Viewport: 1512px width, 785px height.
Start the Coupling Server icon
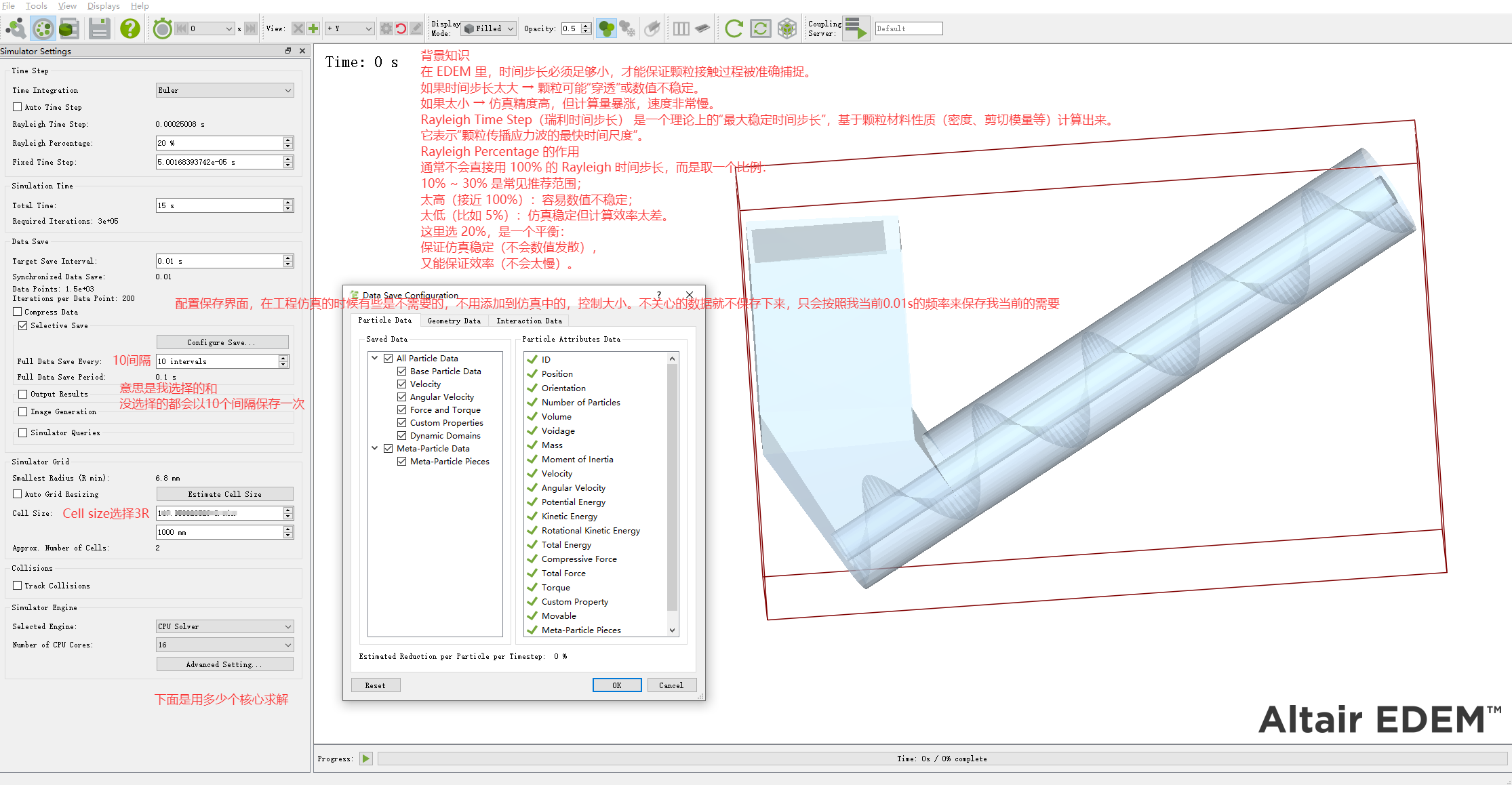pyautogui.click(x=856, y=28)
